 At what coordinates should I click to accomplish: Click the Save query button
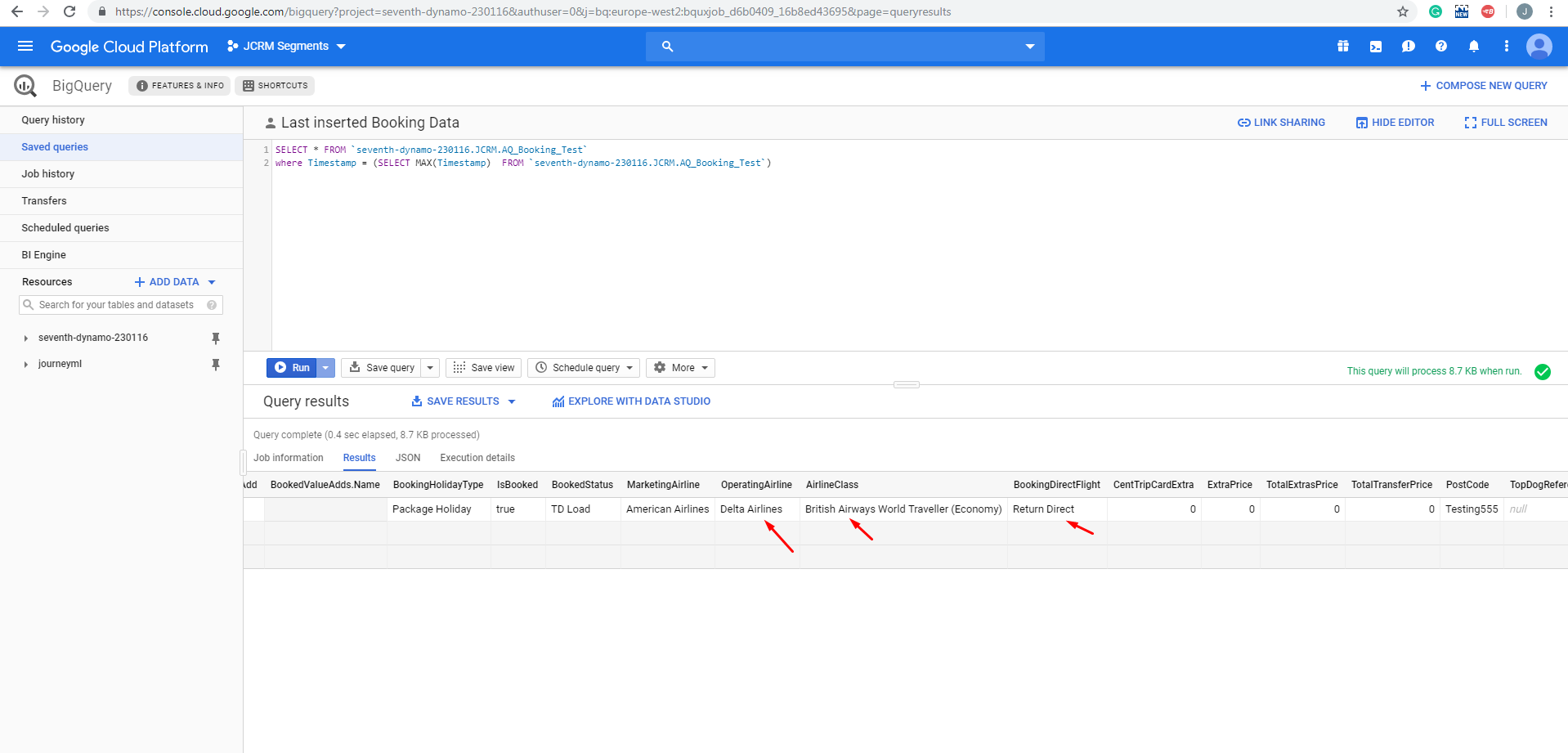(381, 368)
